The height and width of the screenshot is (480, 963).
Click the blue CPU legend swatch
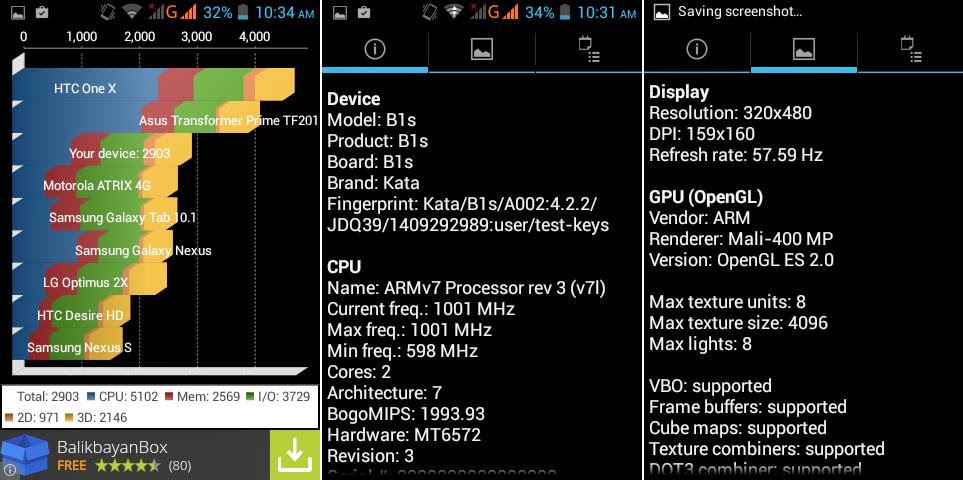click(91, 397)
